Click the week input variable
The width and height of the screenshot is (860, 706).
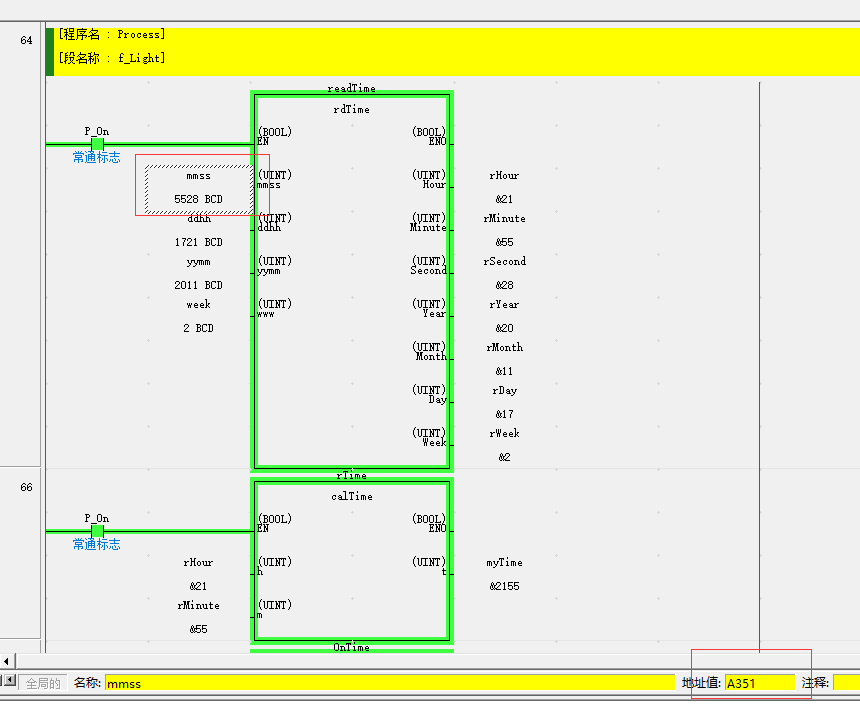(198, 305)
